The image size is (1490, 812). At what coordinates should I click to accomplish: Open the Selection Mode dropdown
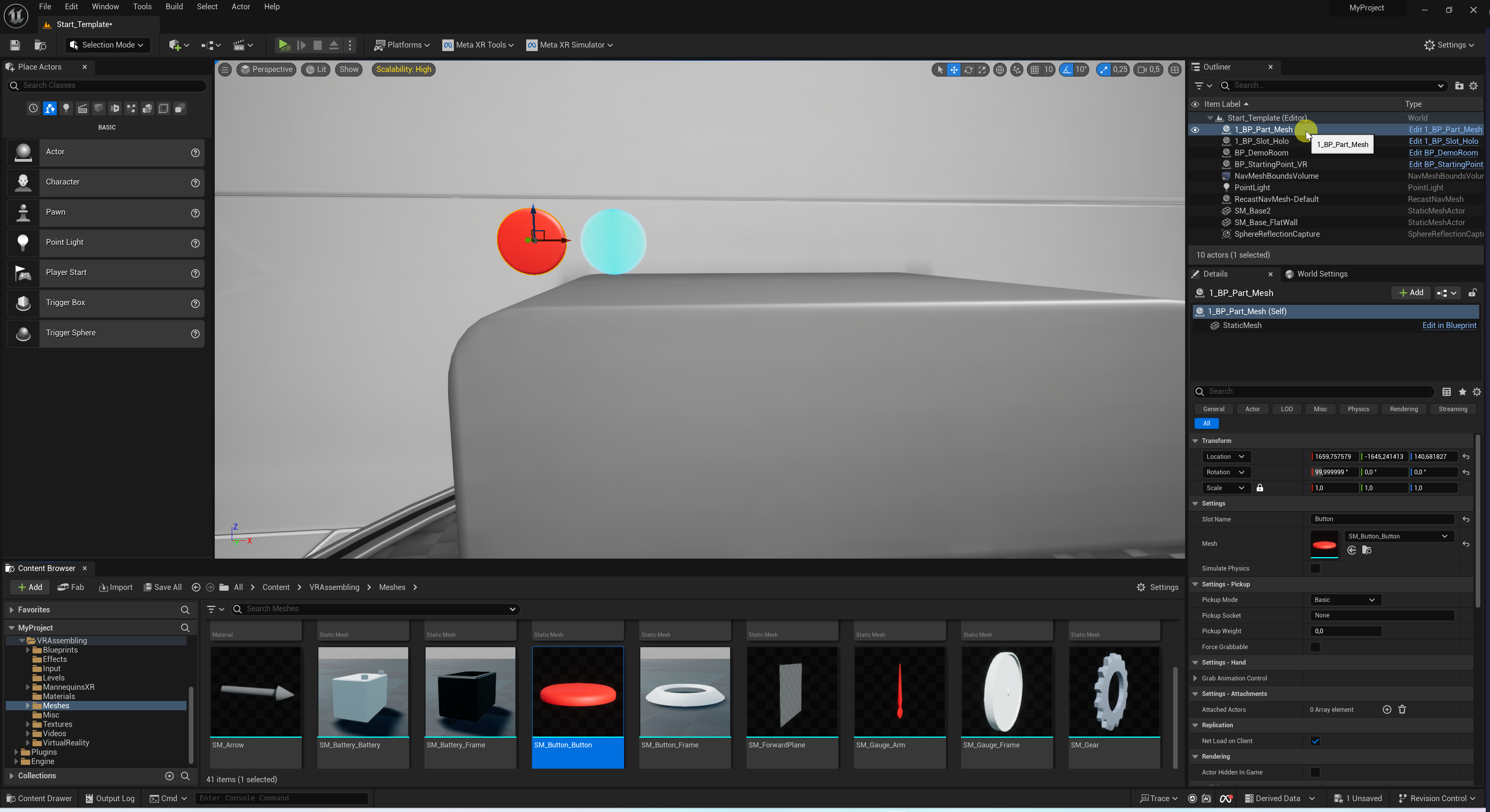point(107,44)
